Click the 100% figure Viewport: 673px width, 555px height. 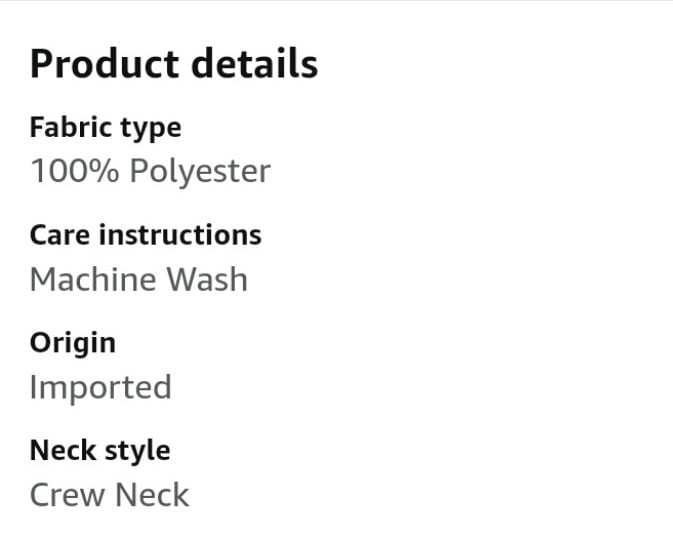75,171
